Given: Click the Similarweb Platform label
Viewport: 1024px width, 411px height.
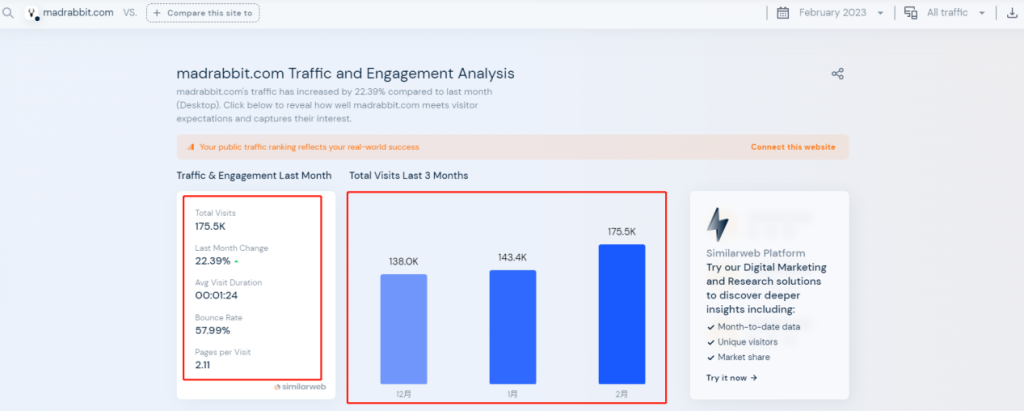Looking at the screenshot, I should point(756,253).
